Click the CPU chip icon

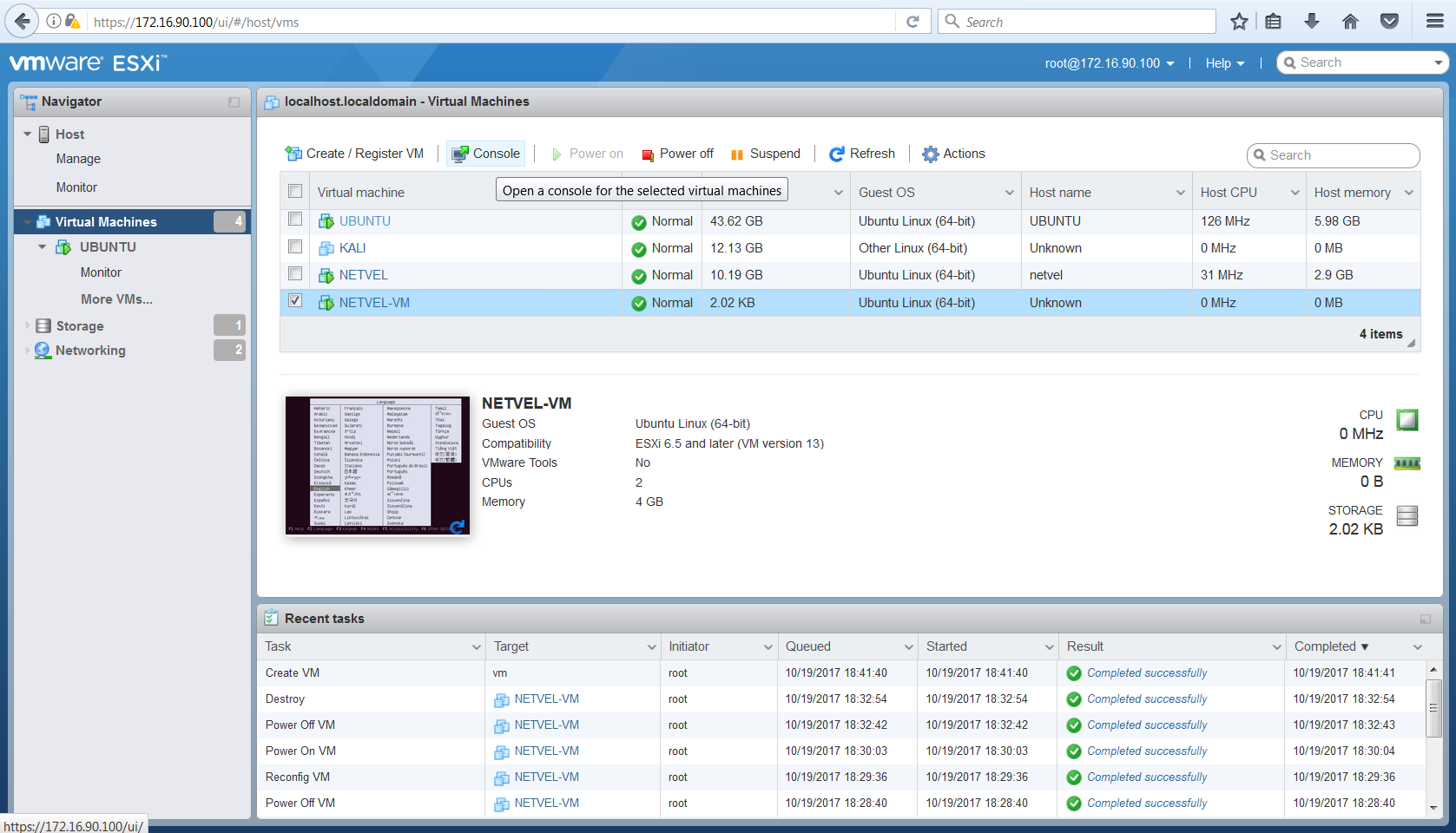pyautogui.click(x=1407, y=420)
